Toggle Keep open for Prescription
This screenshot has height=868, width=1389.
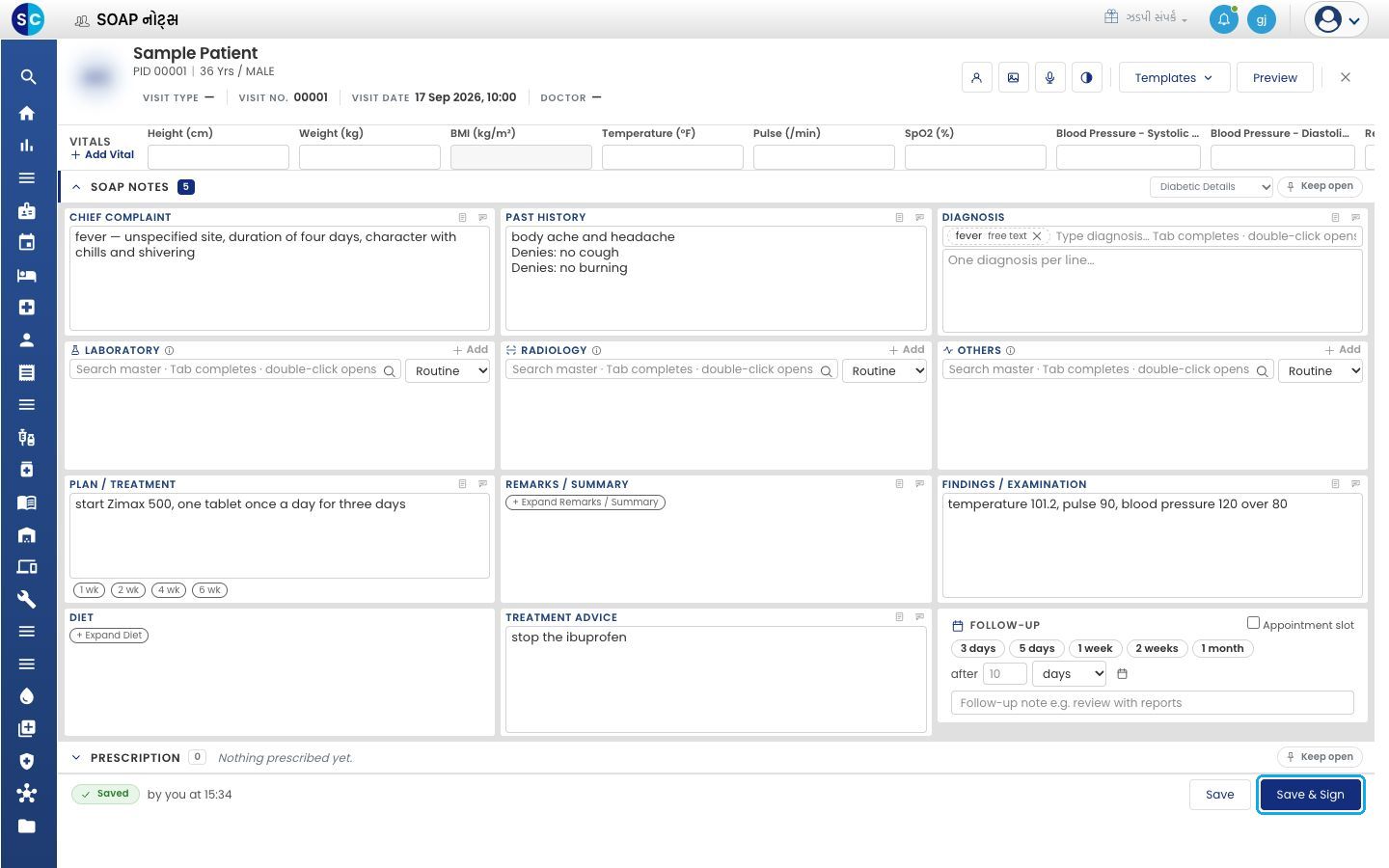pos(1320,757)
